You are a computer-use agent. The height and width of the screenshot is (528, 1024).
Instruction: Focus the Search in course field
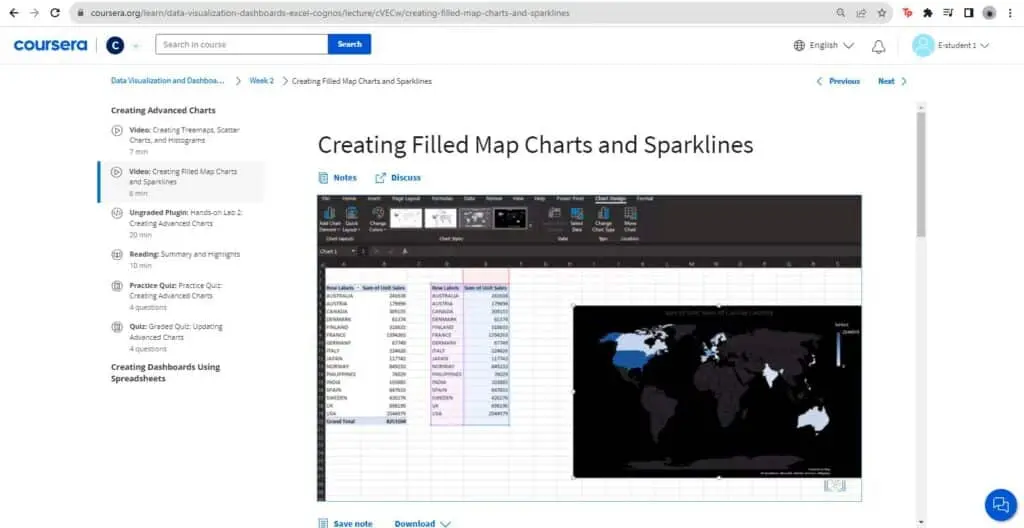coord(242,44)
